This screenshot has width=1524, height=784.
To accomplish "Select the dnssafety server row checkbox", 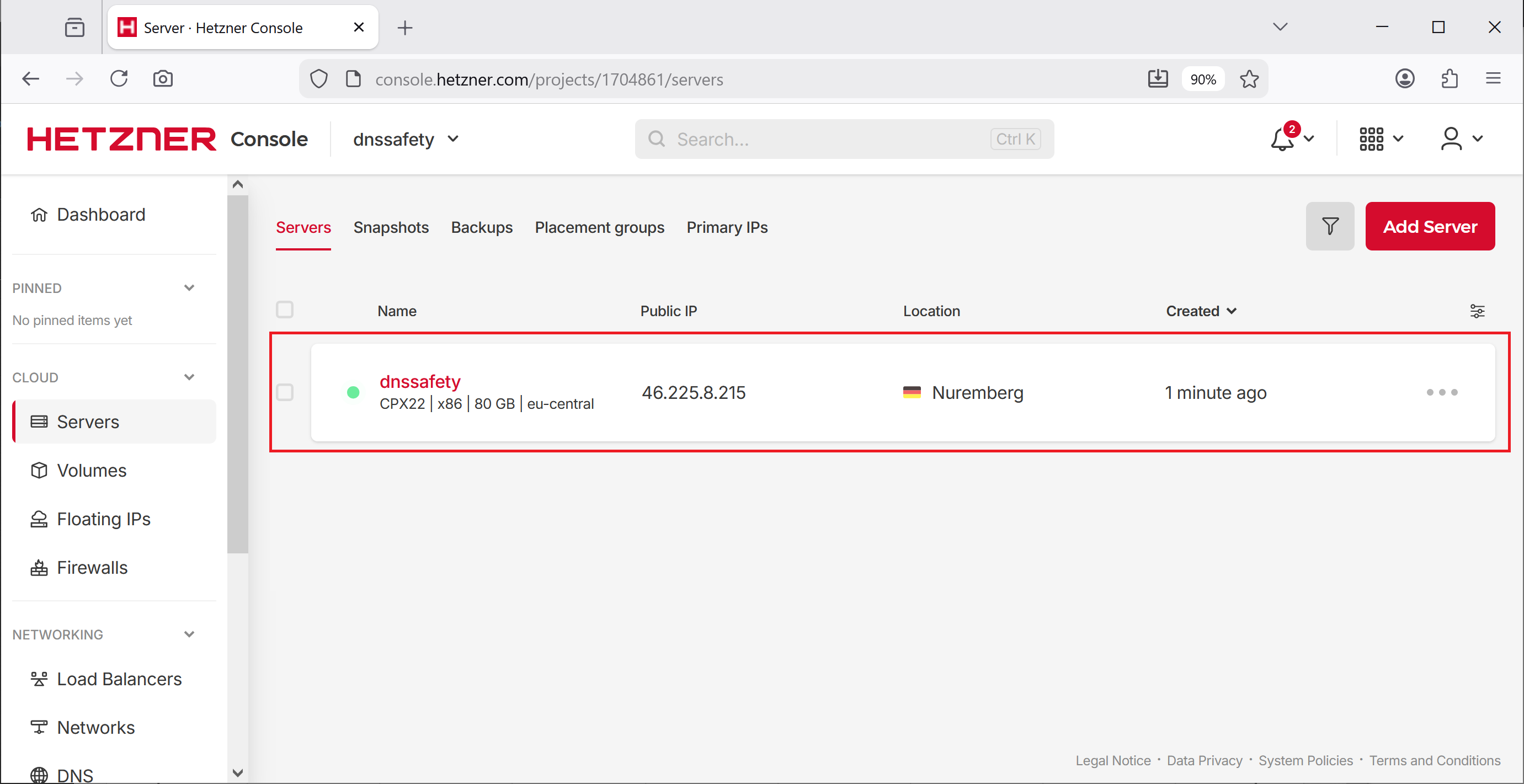I will pyautogui.click(x=285, y=392).
